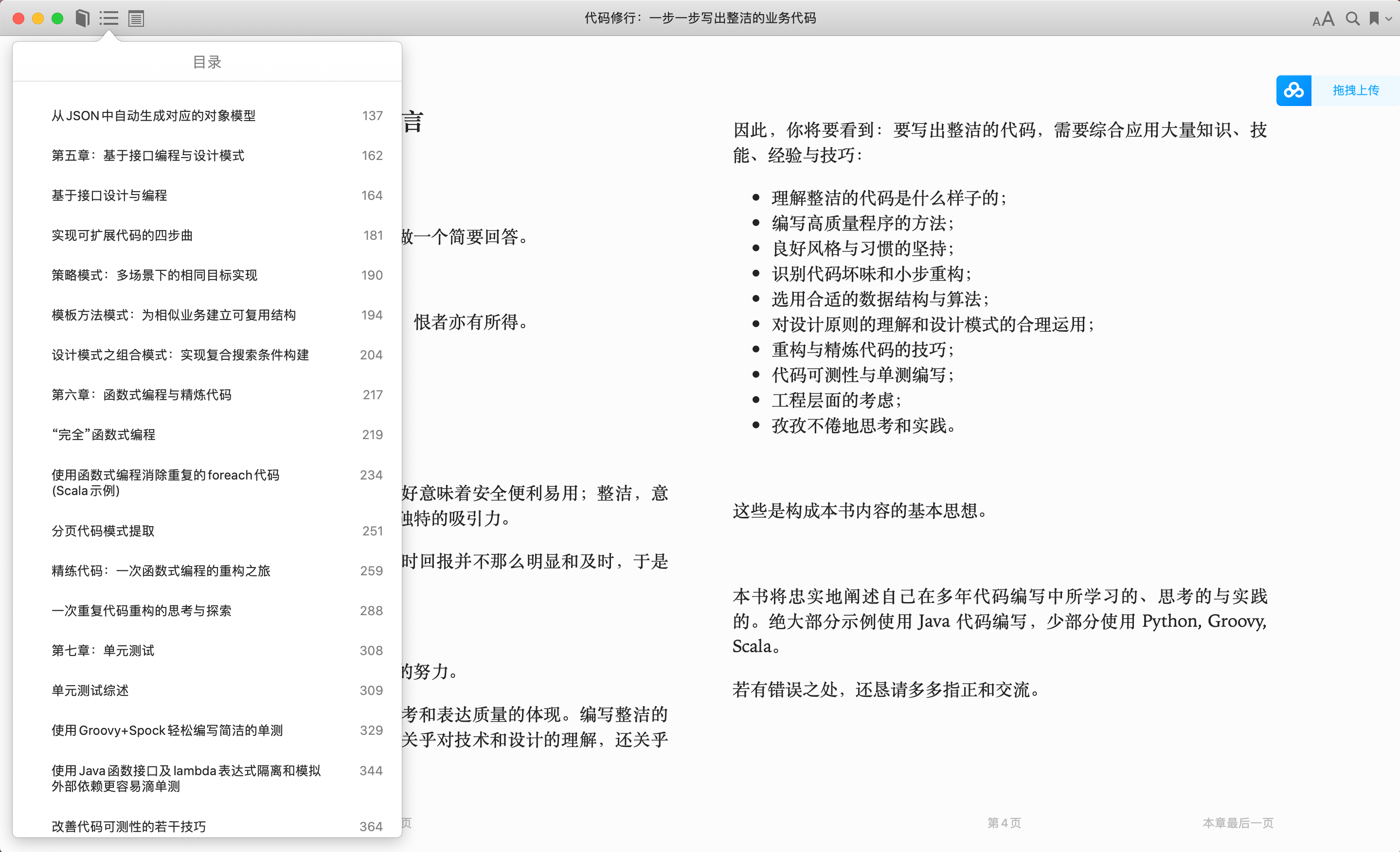1400x852 pixels.
Task: Click bullet 理解整洁的代码是什么样子的
Action: pyautogui.click(x=889, y=197)
